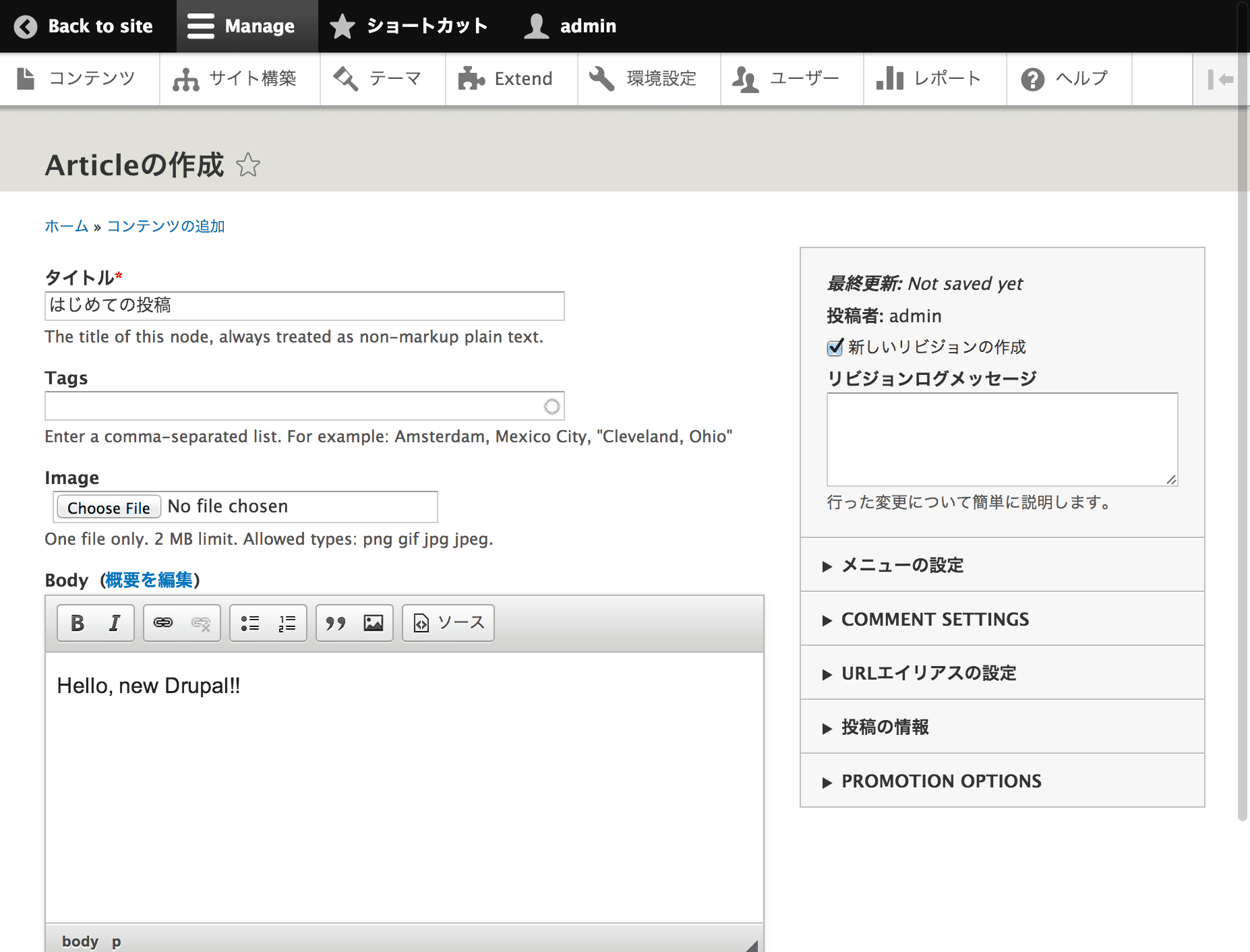Screen dimensions: 1250x952
Task: Expand URLエイリアスの設定 section
Action: [1003, 673]
